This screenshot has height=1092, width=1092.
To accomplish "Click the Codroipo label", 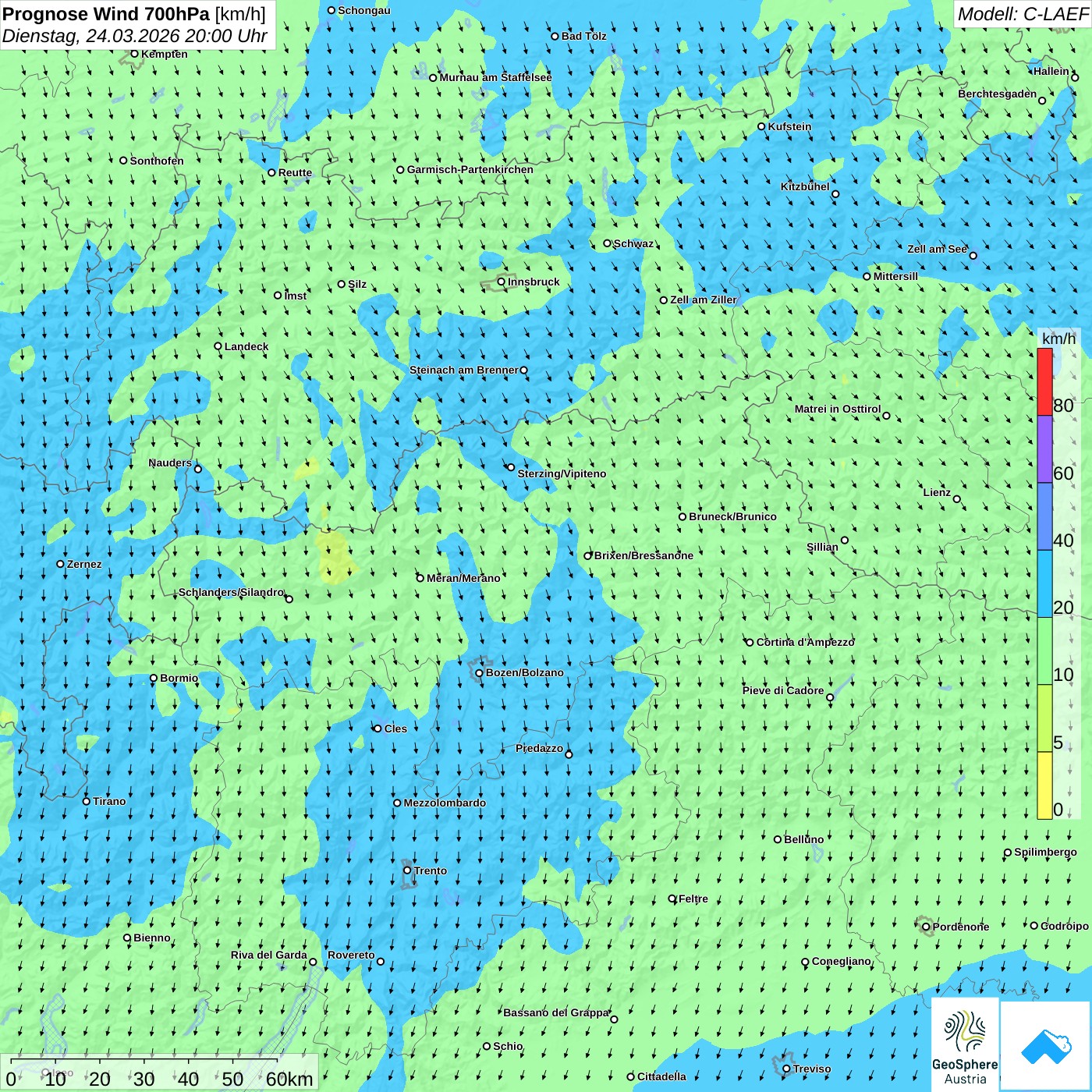I will 1065,926.
